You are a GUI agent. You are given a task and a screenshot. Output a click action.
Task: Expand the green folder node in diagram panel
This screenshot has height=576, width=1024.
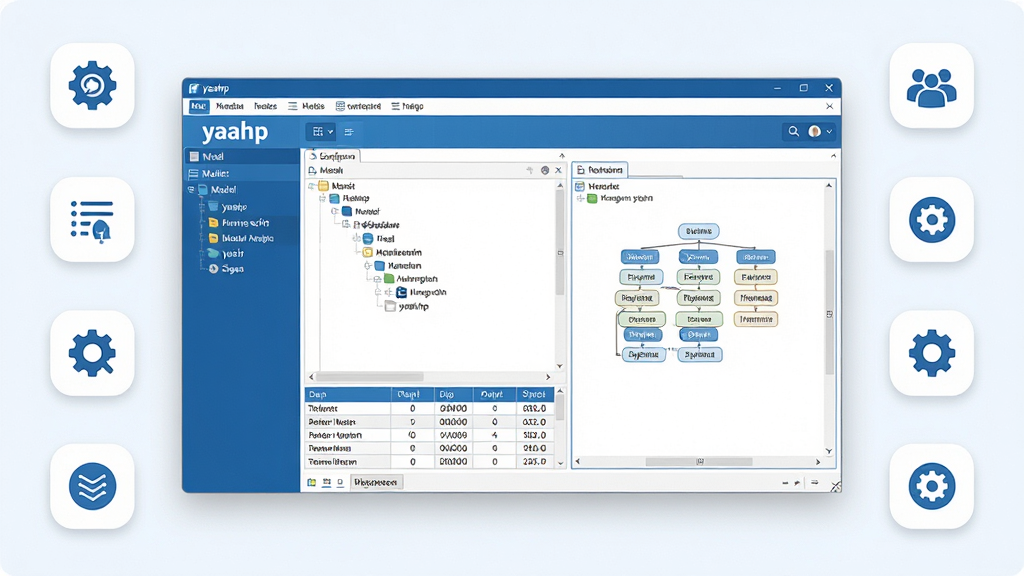[580, 199]
